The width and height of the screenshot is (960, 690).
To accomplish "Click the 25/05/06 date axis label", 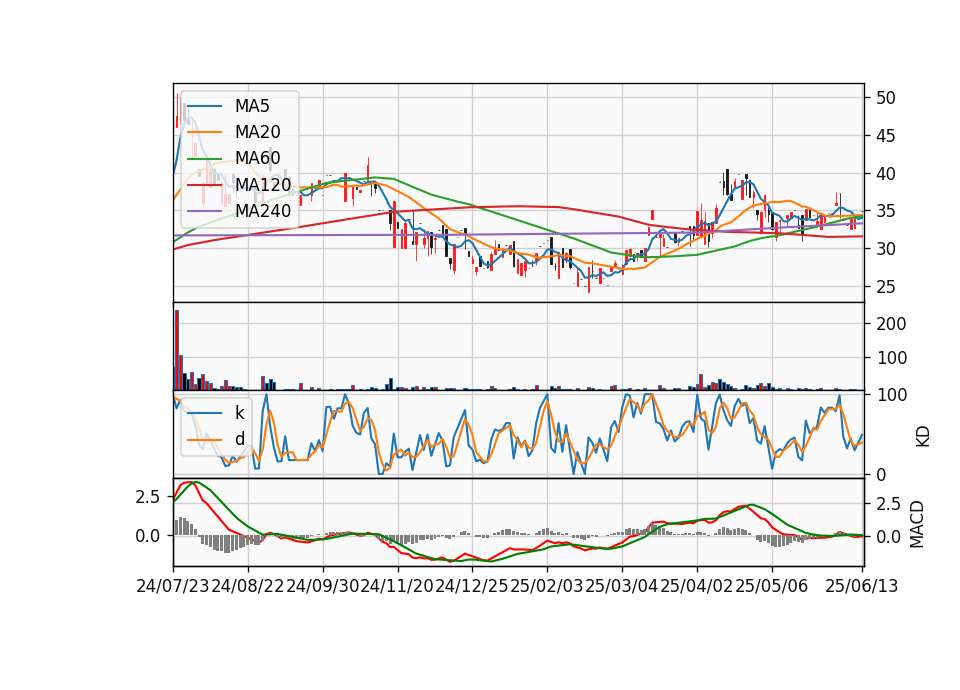I will pyautogui.click(x=771, y=586).
